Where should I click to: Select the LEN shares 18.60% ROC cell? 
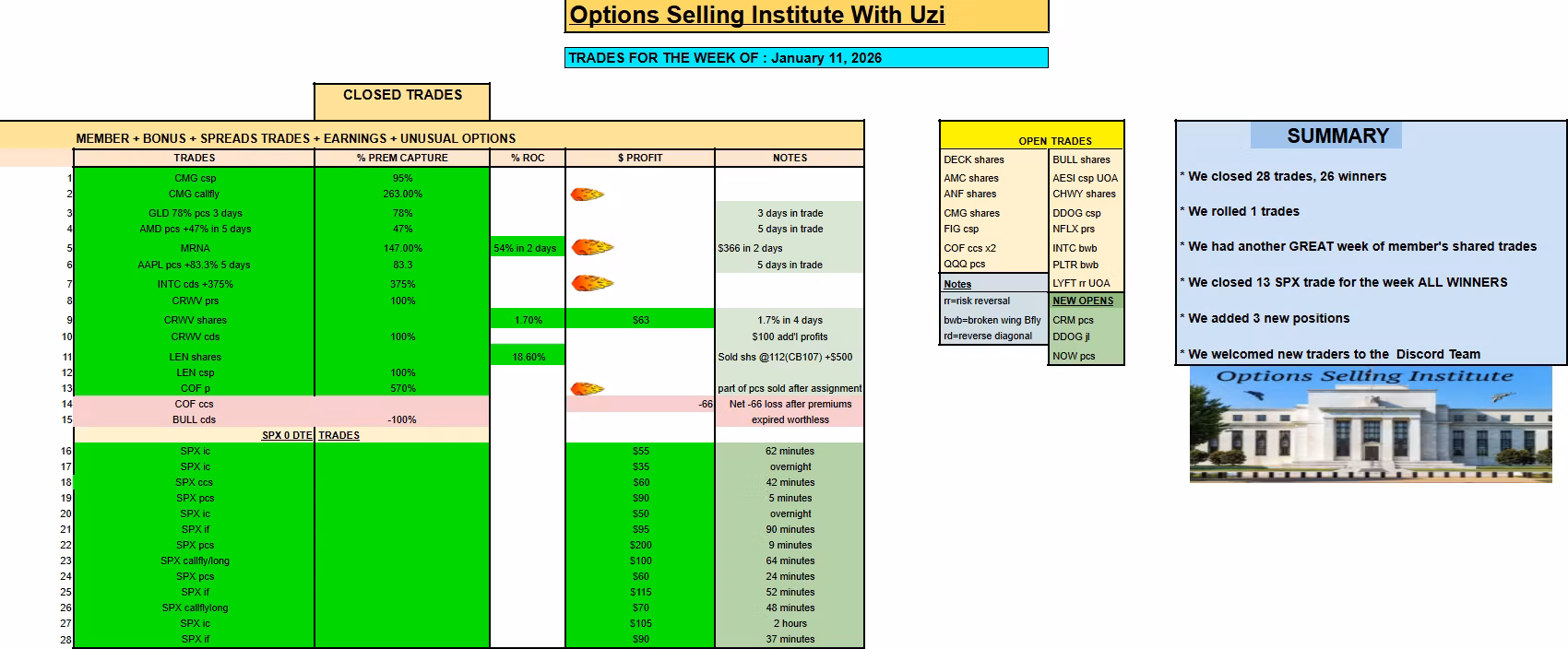click(x=528, y=357)
